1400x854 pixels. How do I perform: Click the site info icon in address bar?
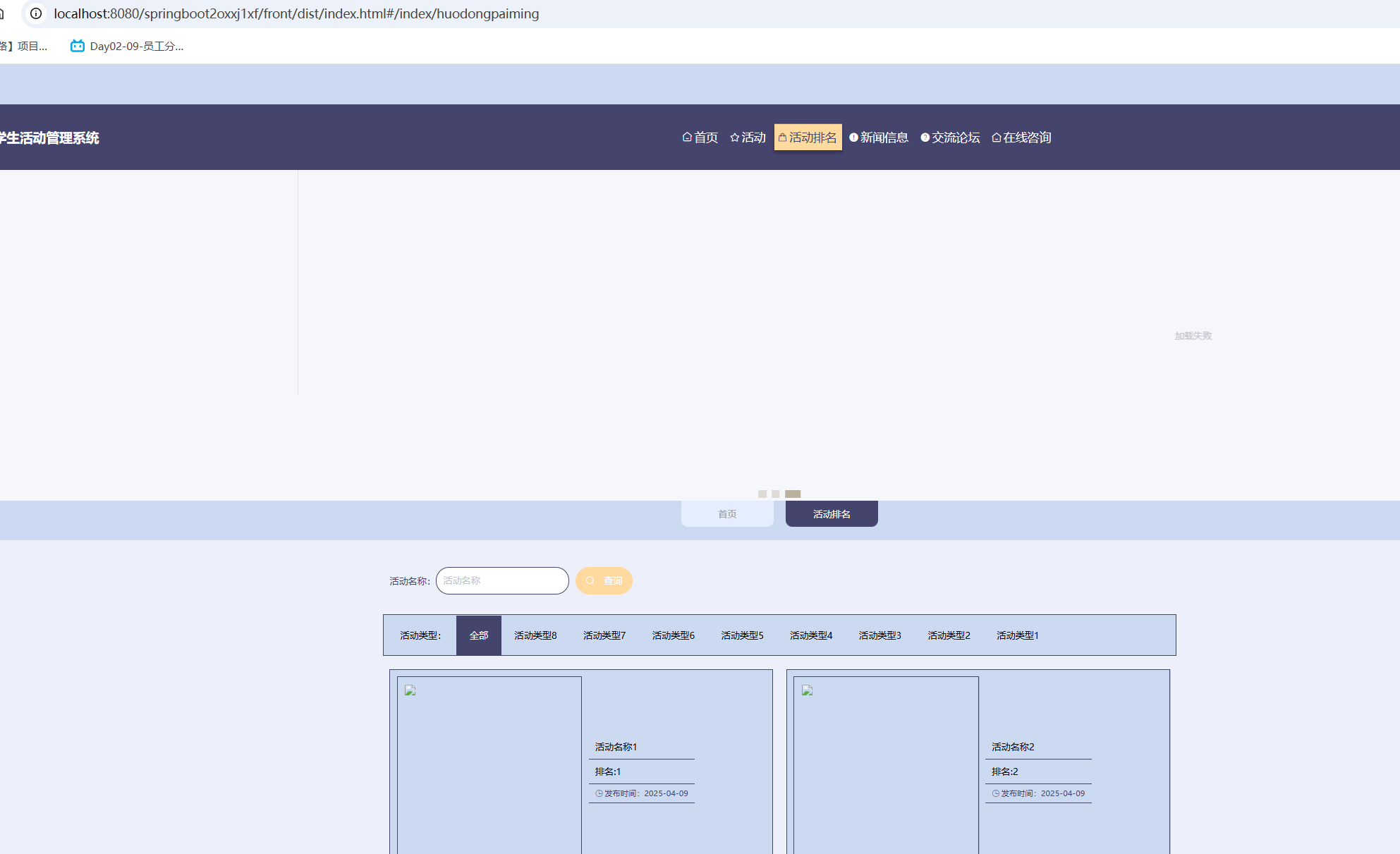coord(36,13)
